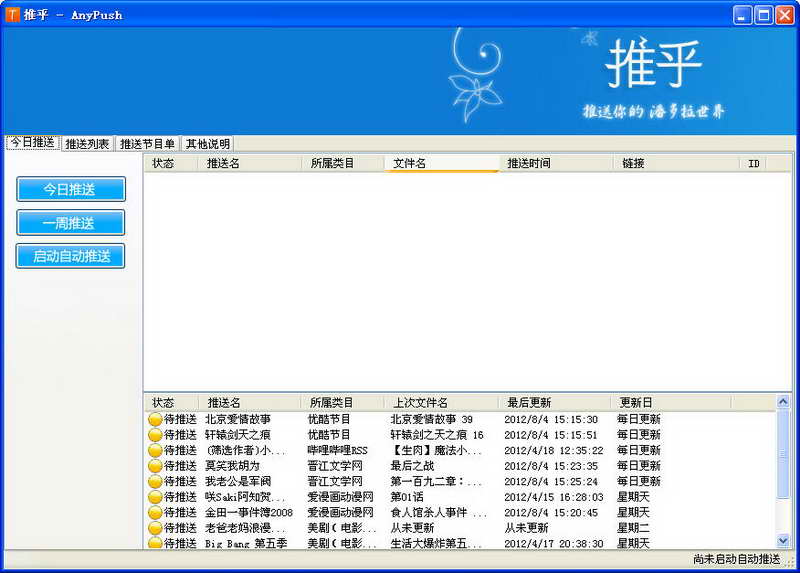This screenshot has width=800, height=573.
Task: Click timestamp 2012/4/17 20:38:30
Action: pos(554,543)
